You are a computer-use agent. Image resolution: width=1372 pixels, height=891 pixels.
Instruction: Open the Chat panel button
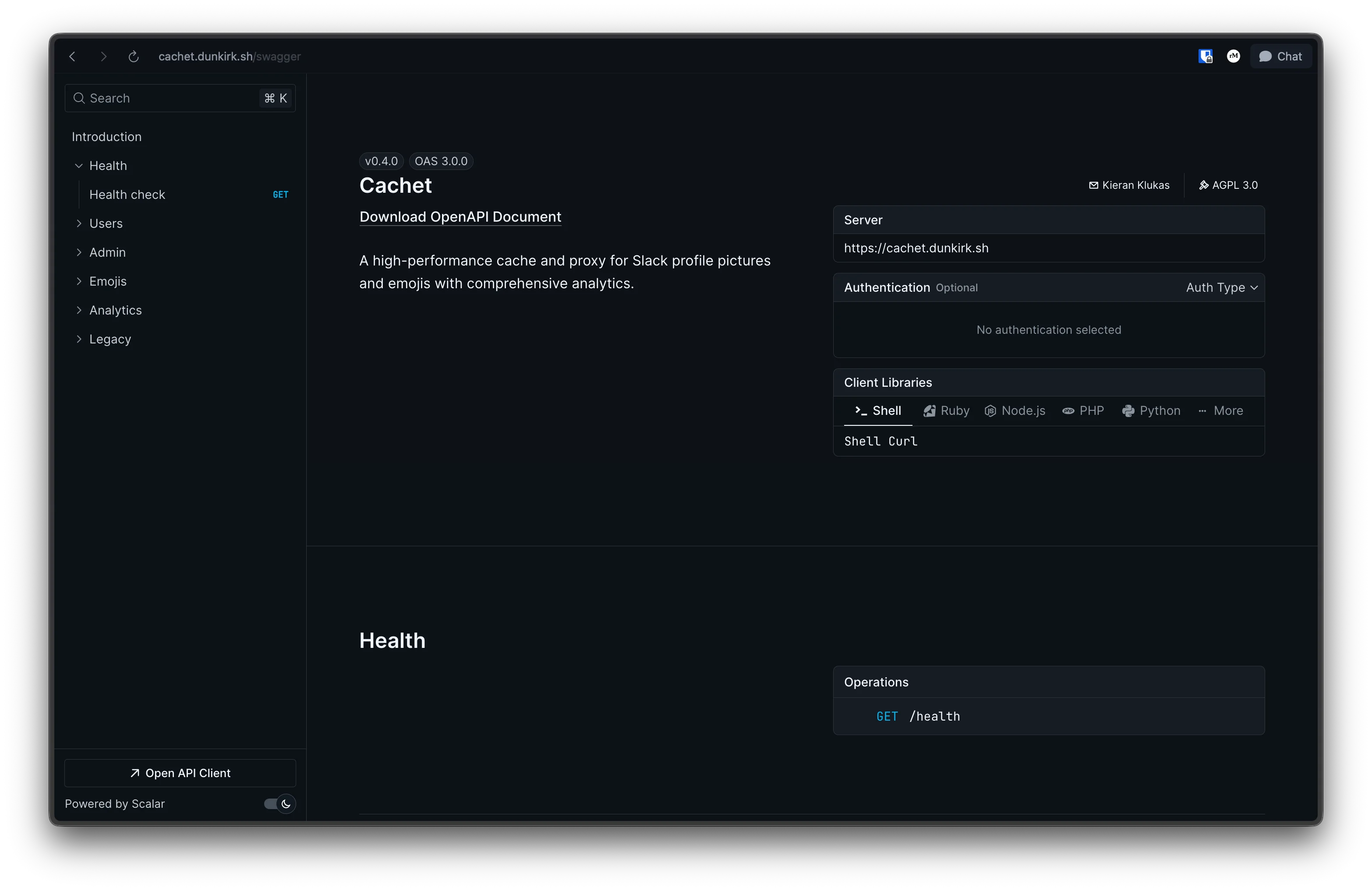tap(1280, 57)
